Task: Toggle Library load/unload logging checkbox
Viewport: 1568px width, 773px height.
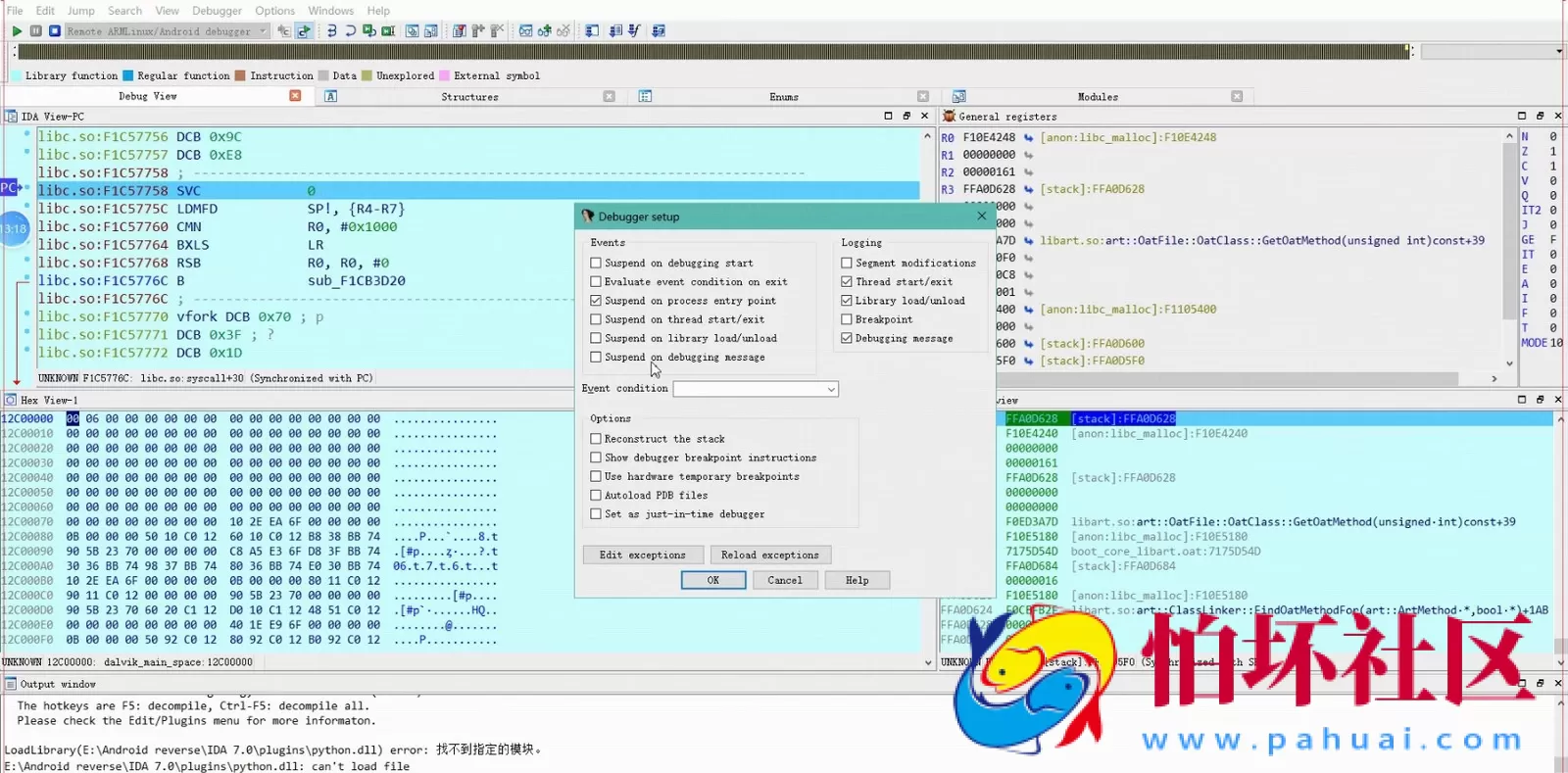Action: (847, 301)
